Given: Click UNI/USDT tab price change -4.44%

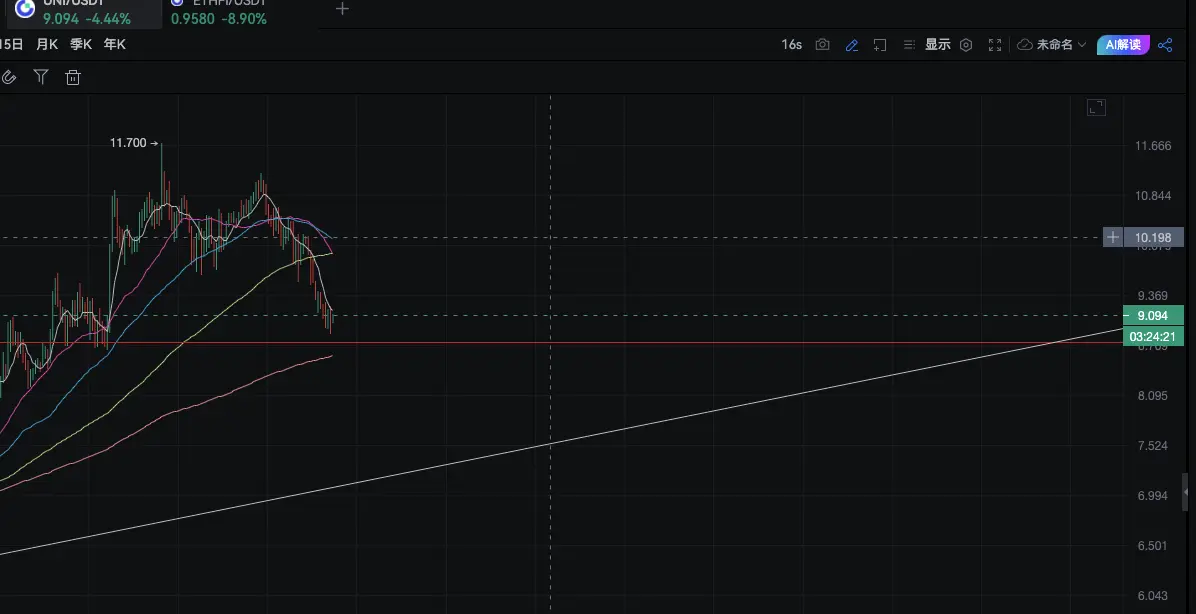Looking at the screenshot, I should point(108,19).
